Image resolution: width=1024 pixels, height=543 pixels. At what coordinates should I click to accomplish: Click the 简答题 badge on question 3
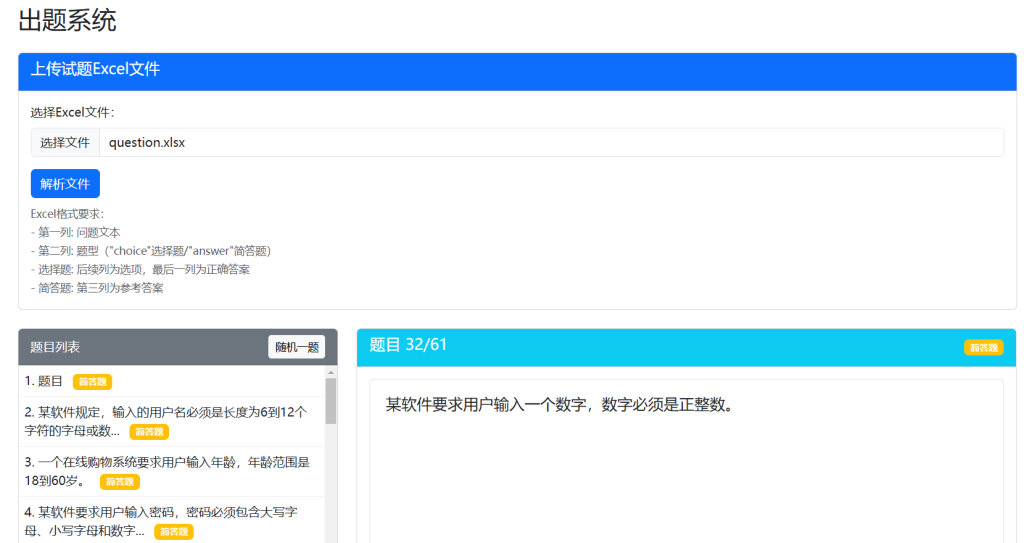point(119,482)
